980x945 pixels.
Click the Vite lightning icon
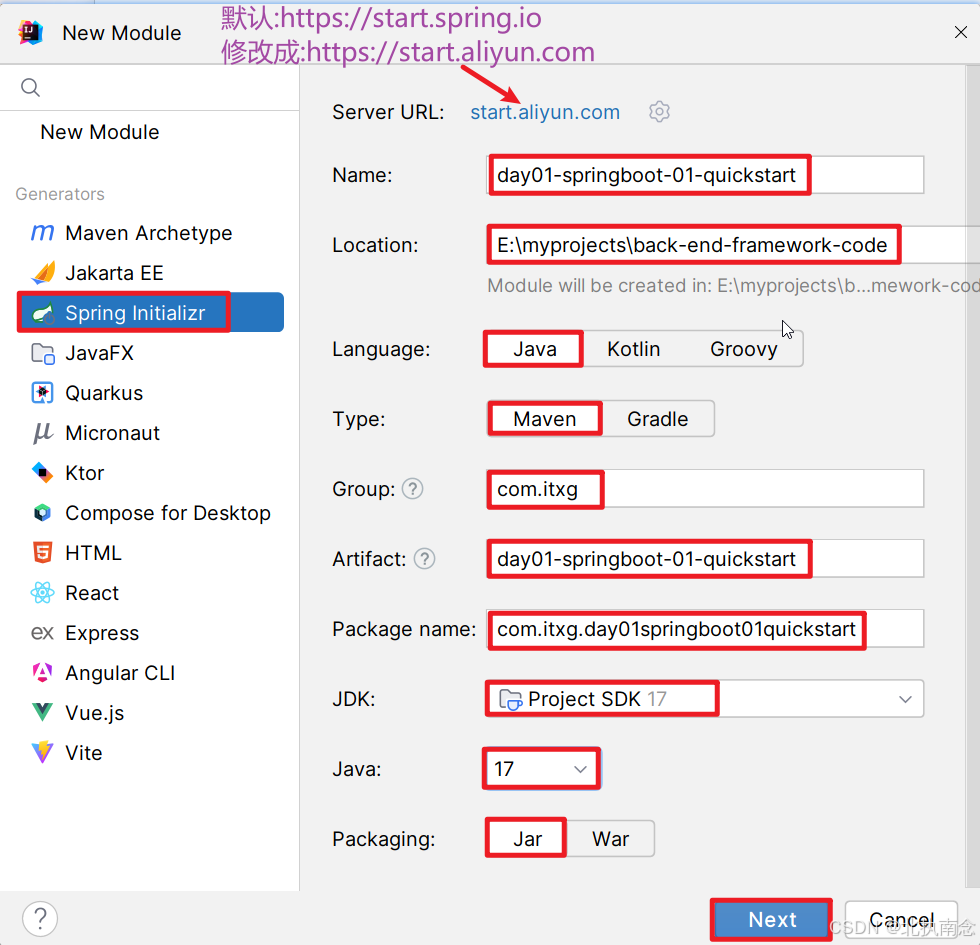click(x=42, y=752)
